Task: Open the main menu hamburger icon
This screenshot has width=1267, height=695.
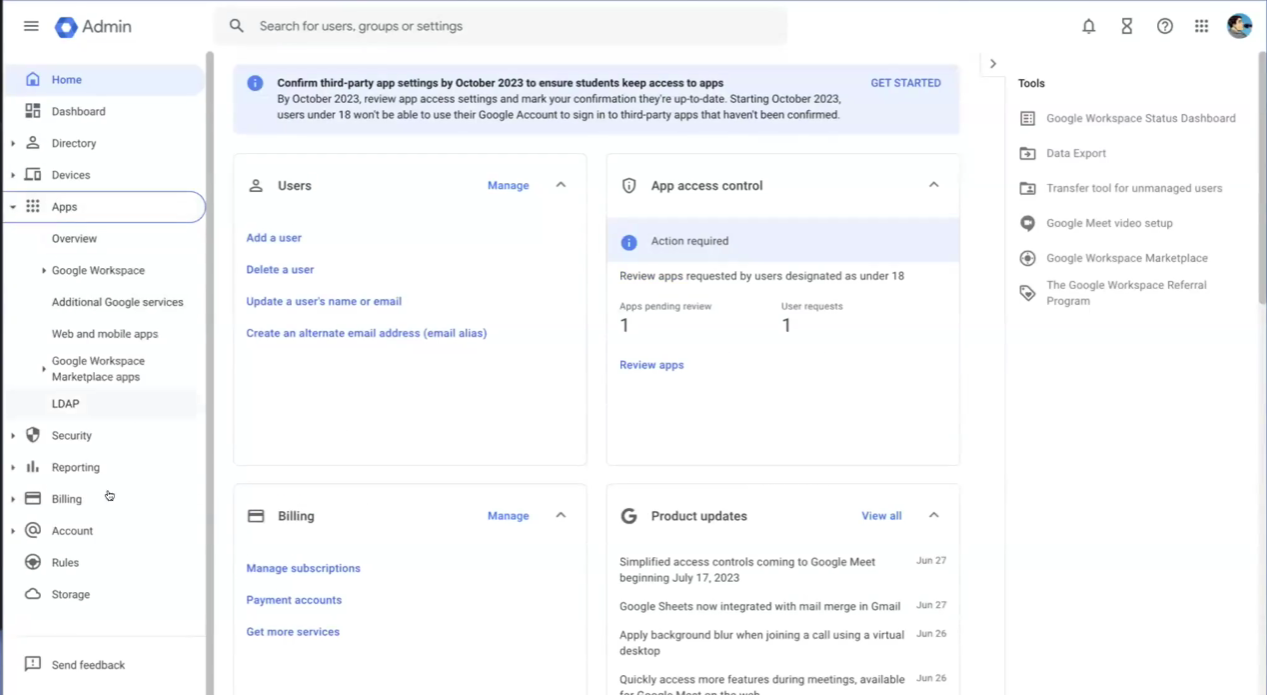Action: (31, 26)
